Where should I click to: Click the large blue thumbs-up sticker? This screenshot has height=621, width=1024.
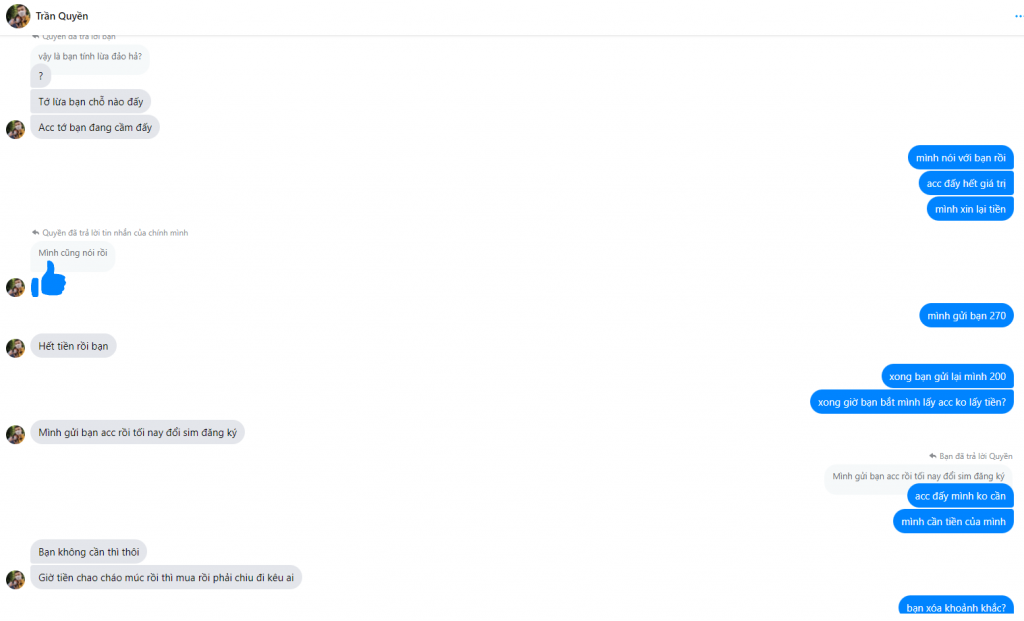click(x=49, y=280)
